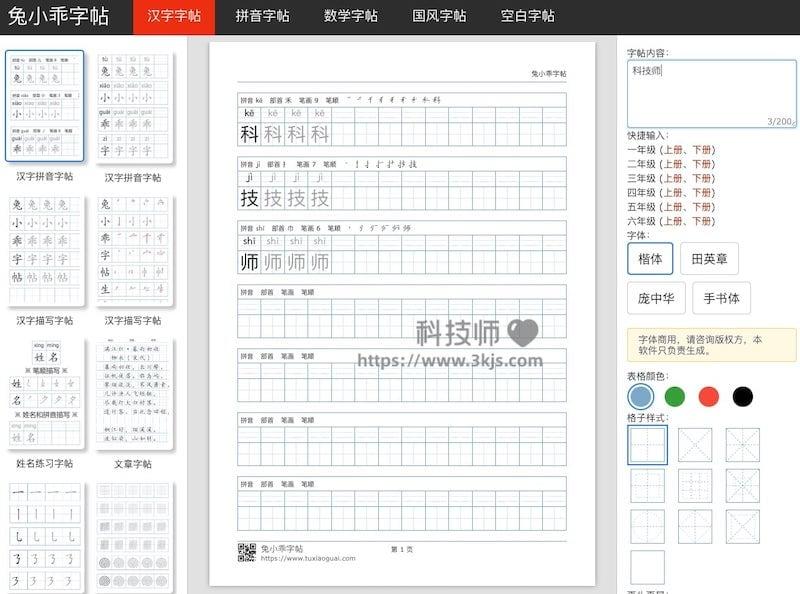This screenshot has width=800, height=594.
Task: Select the highlighted 汉字拼音字帖 template with stroke headers
Action: point(44,106)
